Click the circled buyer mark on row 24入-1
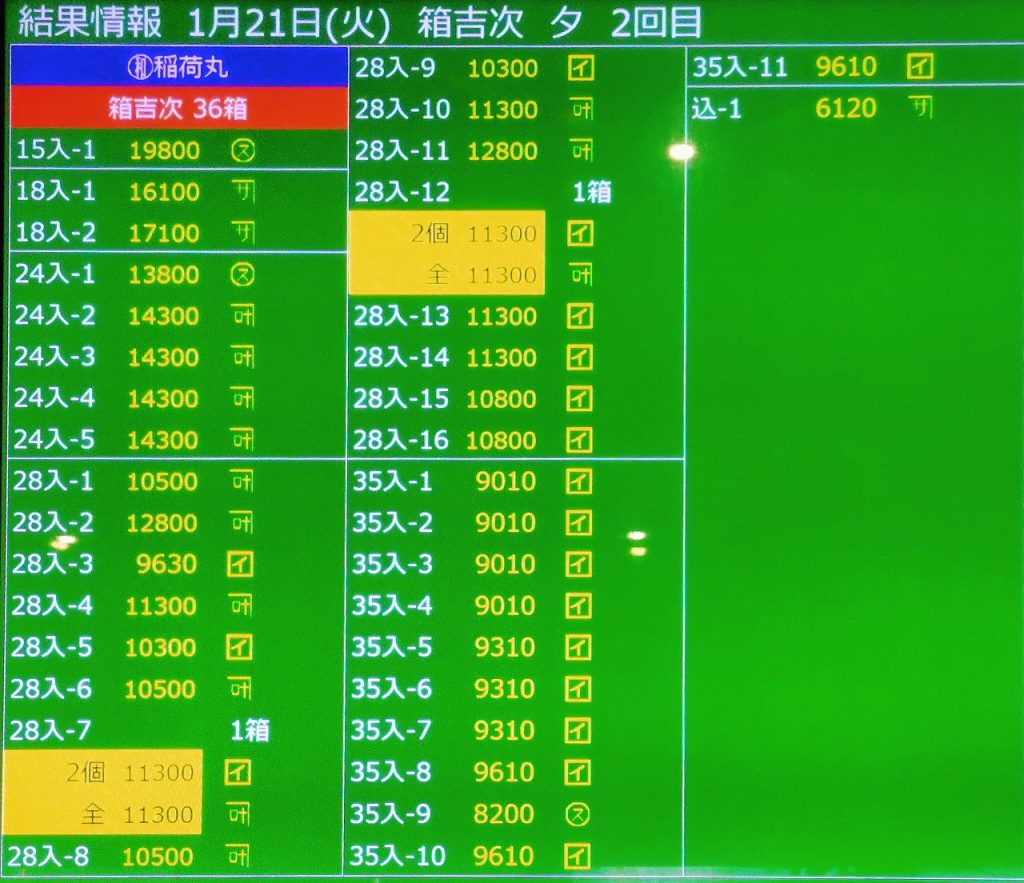This screenshot has width=1024, height=883. (242, 275)
